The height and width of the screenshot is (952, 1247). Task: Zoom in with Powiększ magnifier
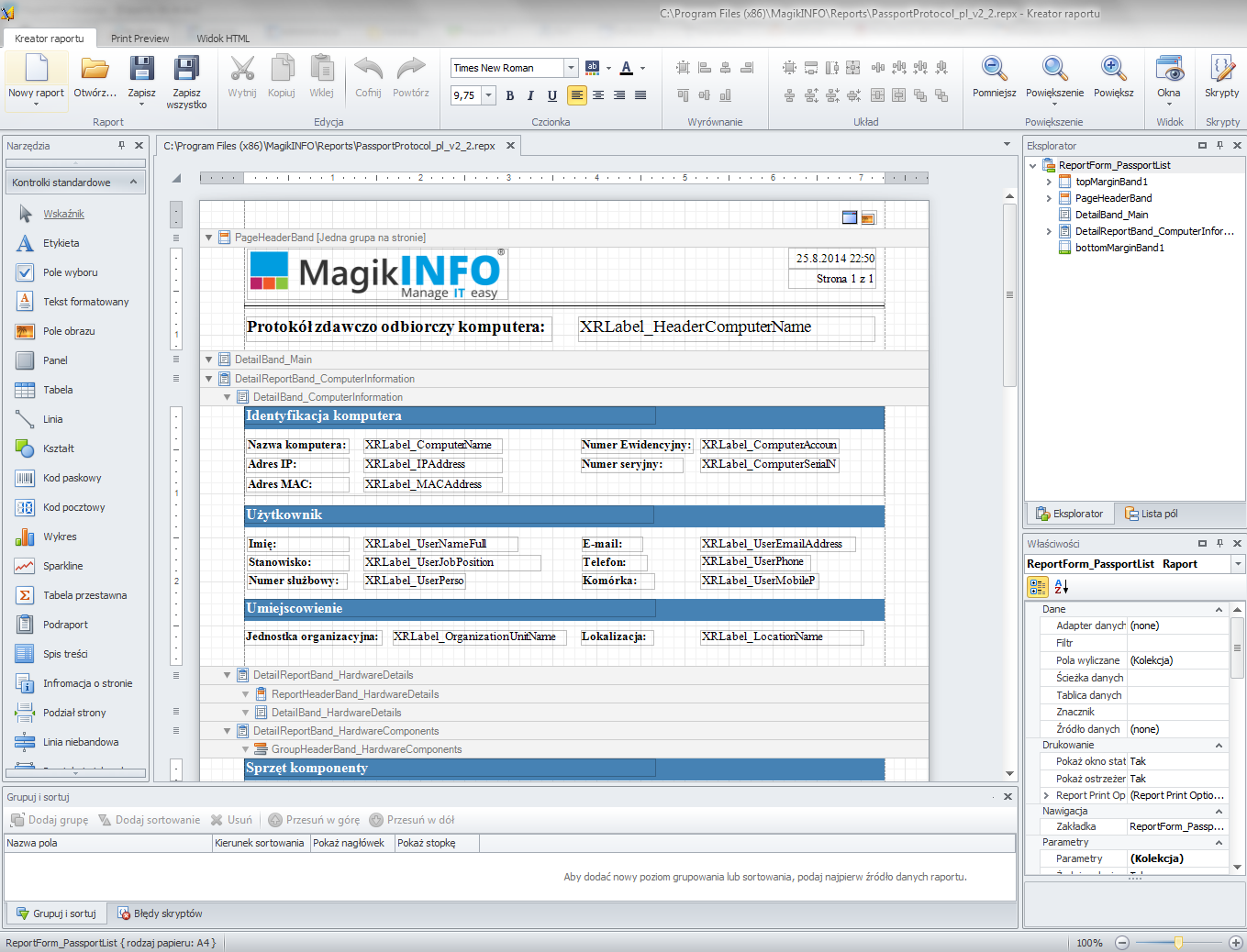click(x=1114, y=69)
